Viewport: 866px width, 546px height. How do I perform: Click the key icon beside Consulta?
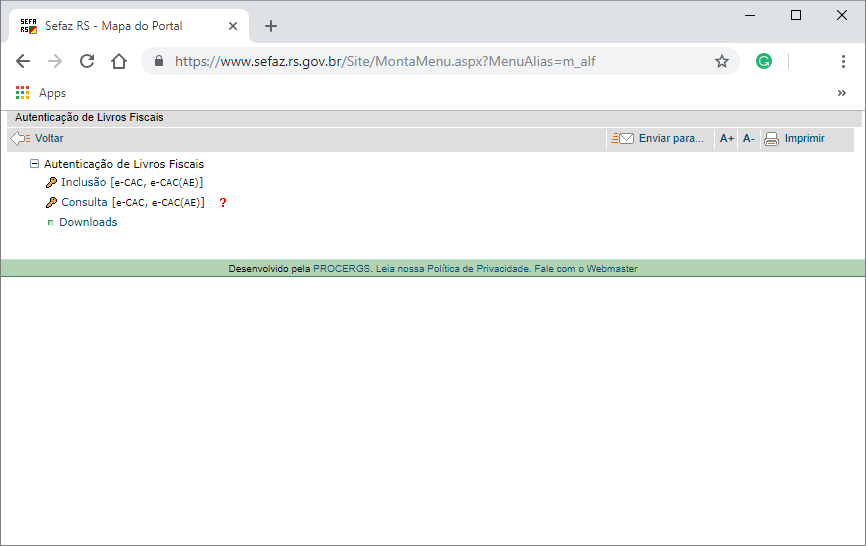[51, 203]
